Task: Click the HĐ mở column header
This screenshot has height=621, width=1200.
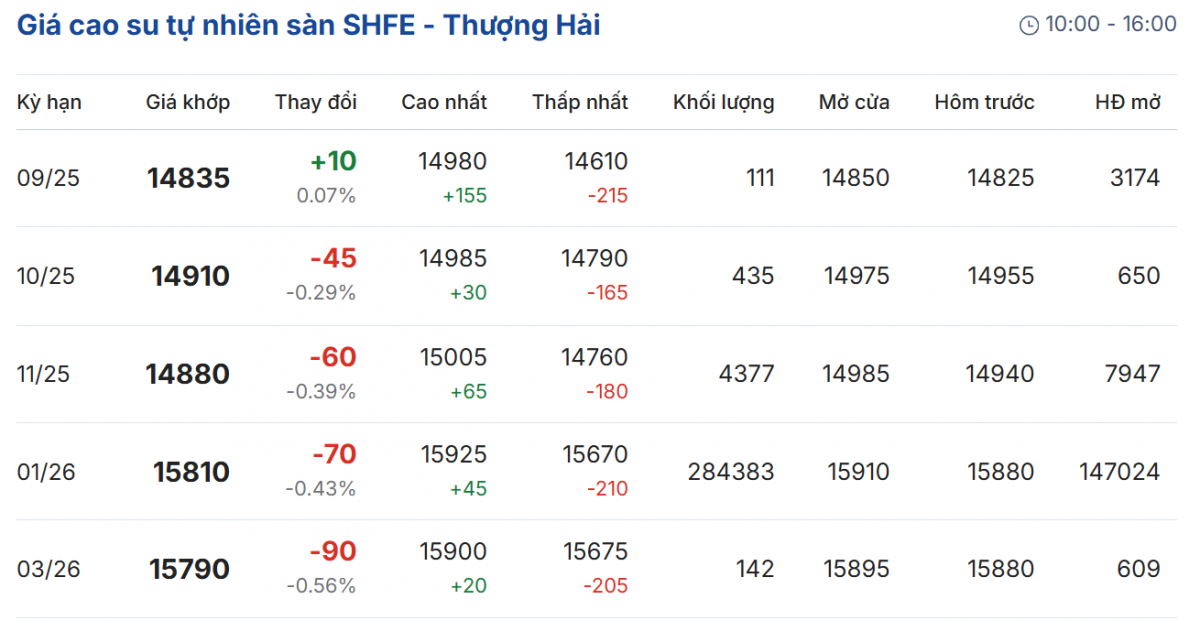Action: point(1128,102)
